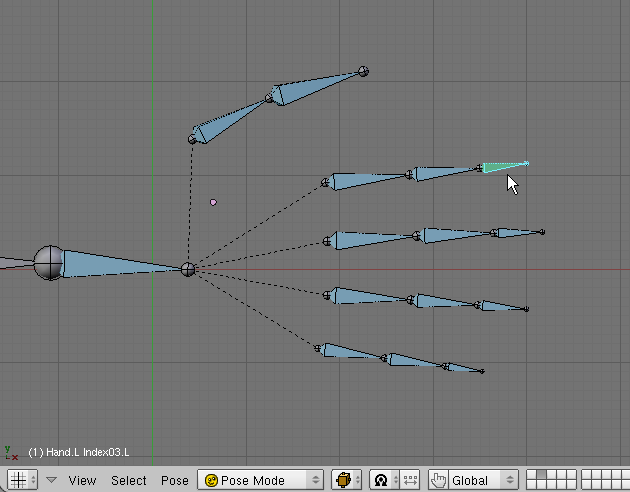Open the Global transform orientation dropdown
Image resolution: width=630 pixels, height=492 pixels.
tap(483, 480)
